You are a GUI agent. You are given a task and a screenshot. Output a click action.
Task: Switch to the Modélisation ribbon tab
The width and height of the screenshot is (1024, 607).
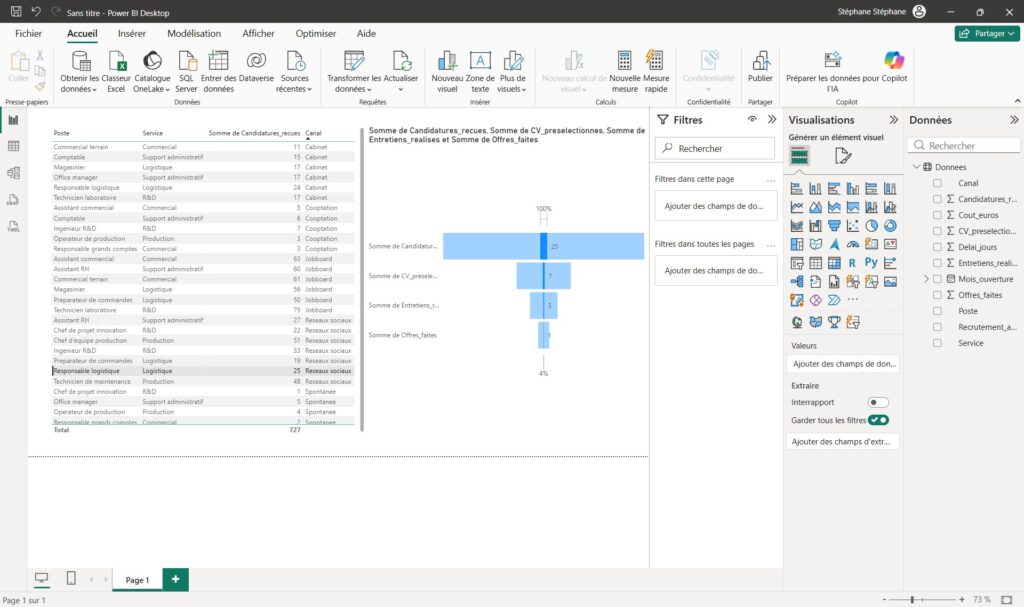point(194,33)
